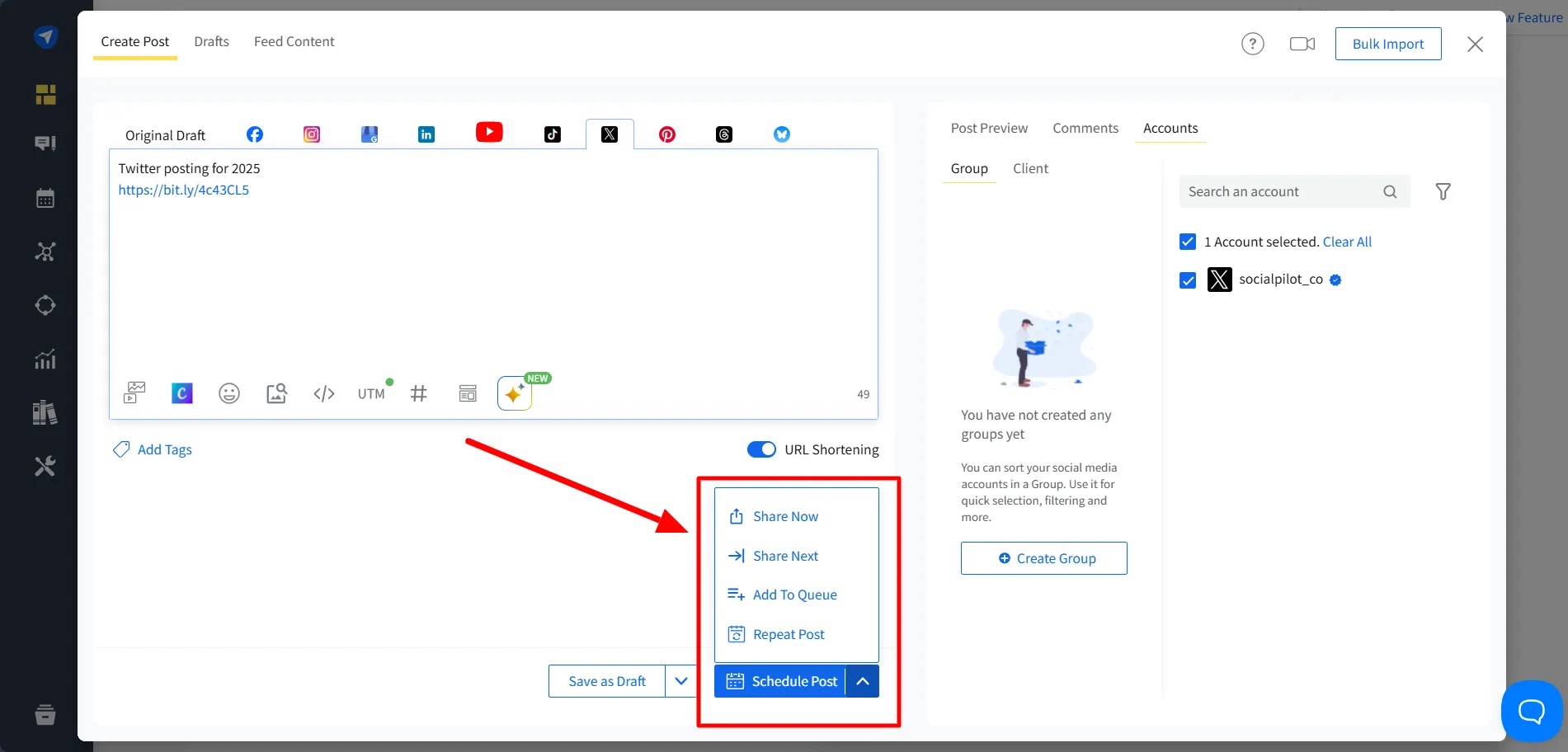The image size is (1568, 752).
Task: Select the Canva design icon
Action: coord(181,392)
